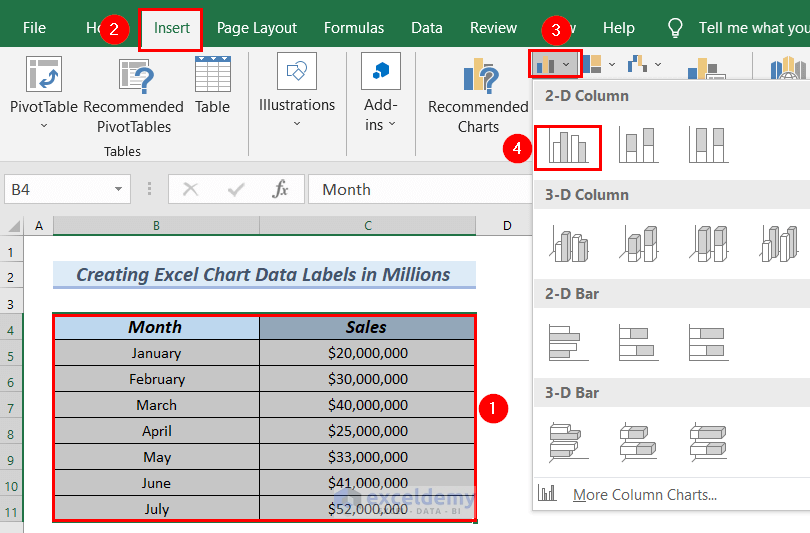This screenshot has height=533, width=810.
Task: Select the Clustered Column chart icon
Action: [568, 147]
